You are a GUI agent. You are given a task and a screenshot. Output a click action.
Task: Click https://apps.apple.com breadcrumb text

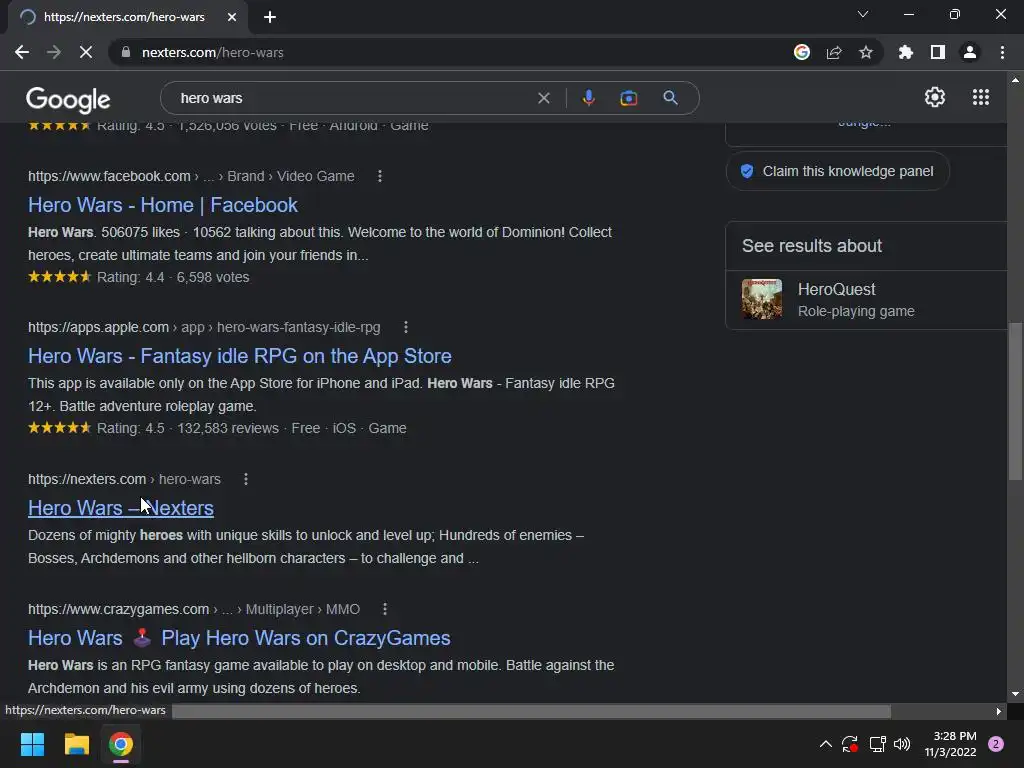pos(98,327)
